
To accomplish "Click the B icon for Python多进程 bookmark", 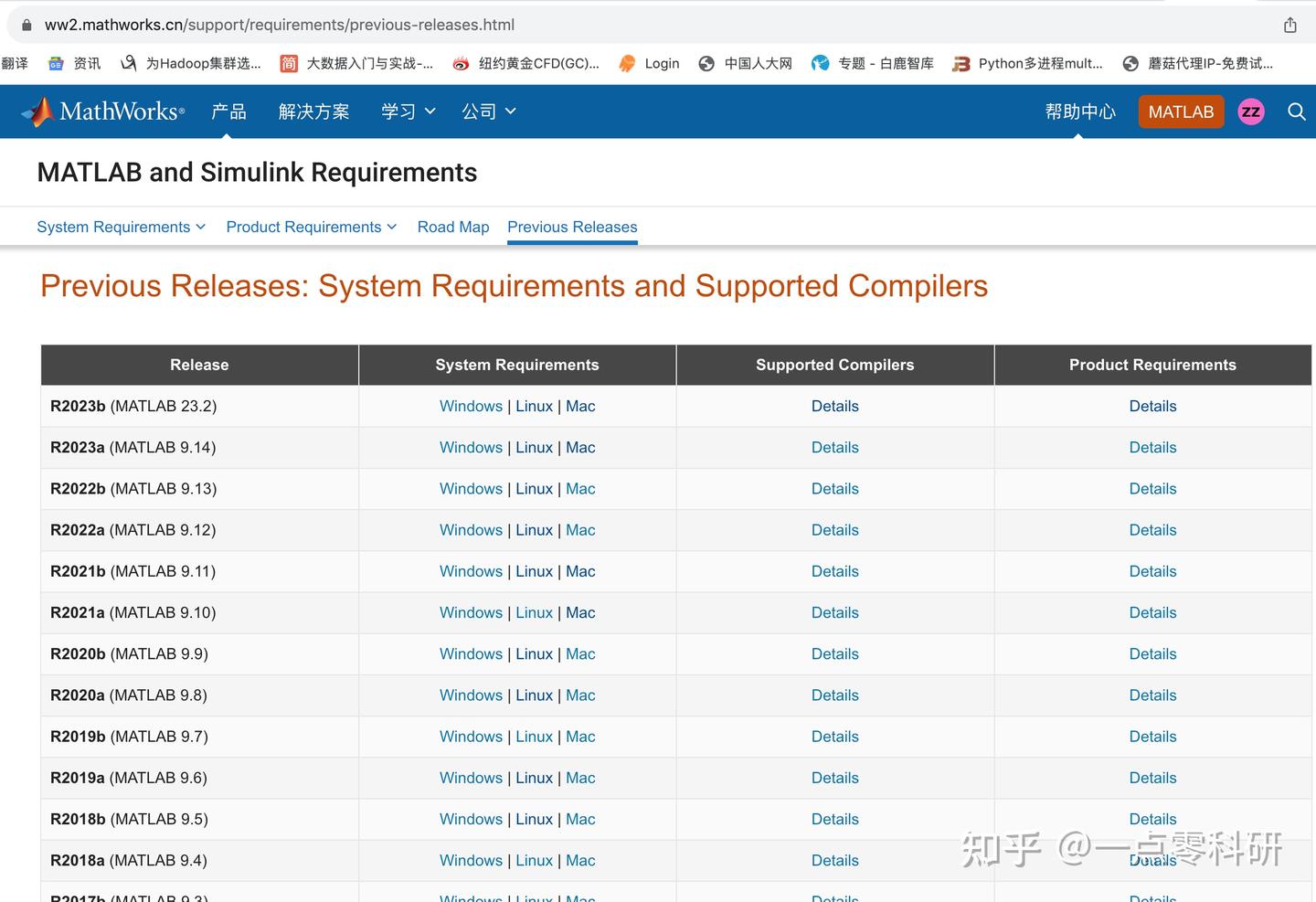I will [x=960, y=63].
